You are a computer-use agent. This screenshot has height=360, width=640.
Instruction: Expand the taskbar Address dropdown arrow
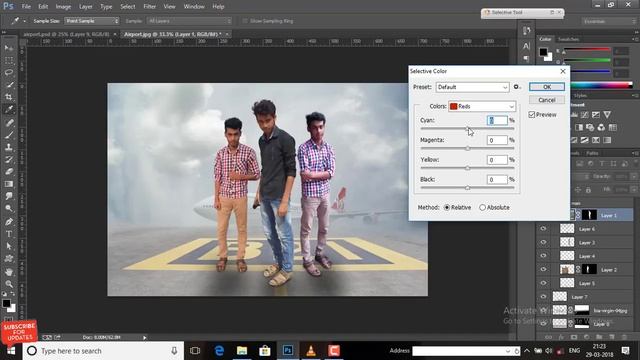508,351
